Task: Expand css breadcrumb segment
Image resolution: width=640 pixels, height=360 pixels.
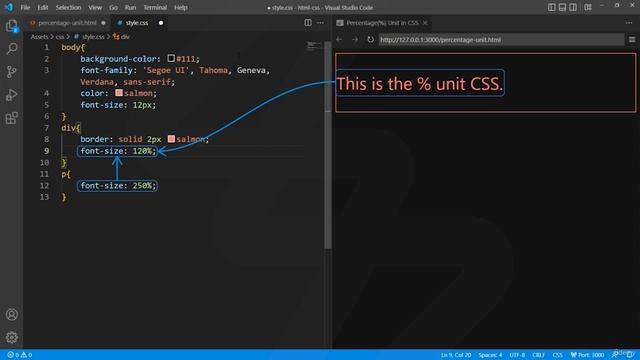Action: [x=60, y=37]
